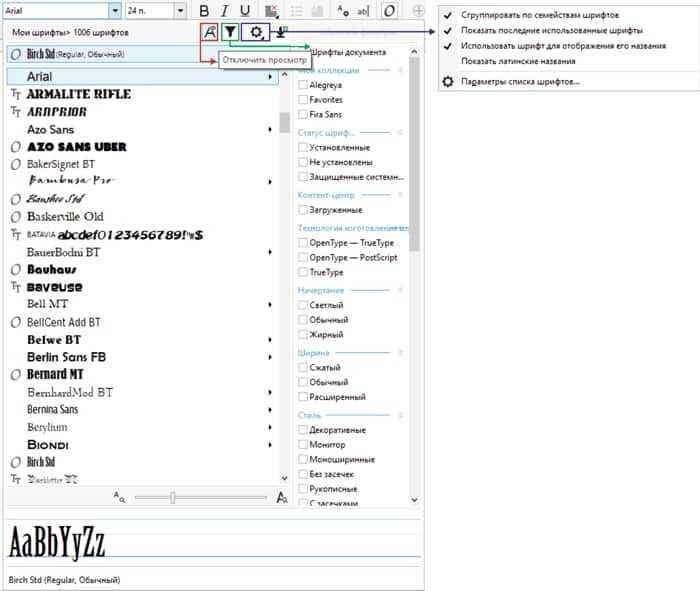Check the Декоративные style filter
700x591 pixels.
click(x=303, y=429)
